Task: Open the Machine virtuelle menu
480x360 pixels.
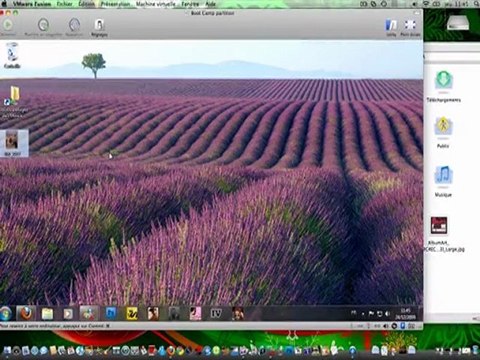Action: pyautogui.click(x=156, y=4)
